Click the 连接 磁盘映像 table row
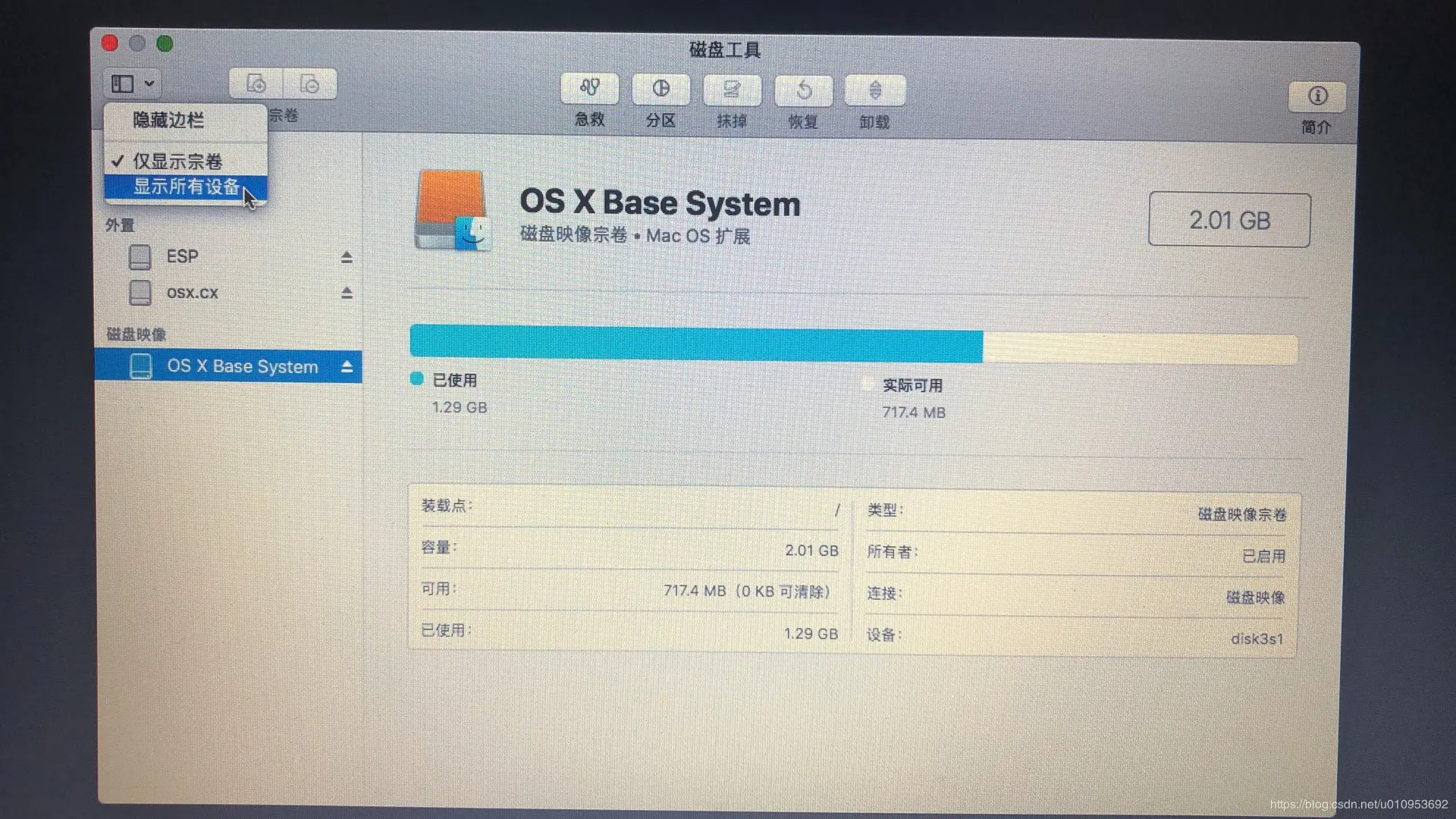The image size is (1456, 819). (1077, 595)
